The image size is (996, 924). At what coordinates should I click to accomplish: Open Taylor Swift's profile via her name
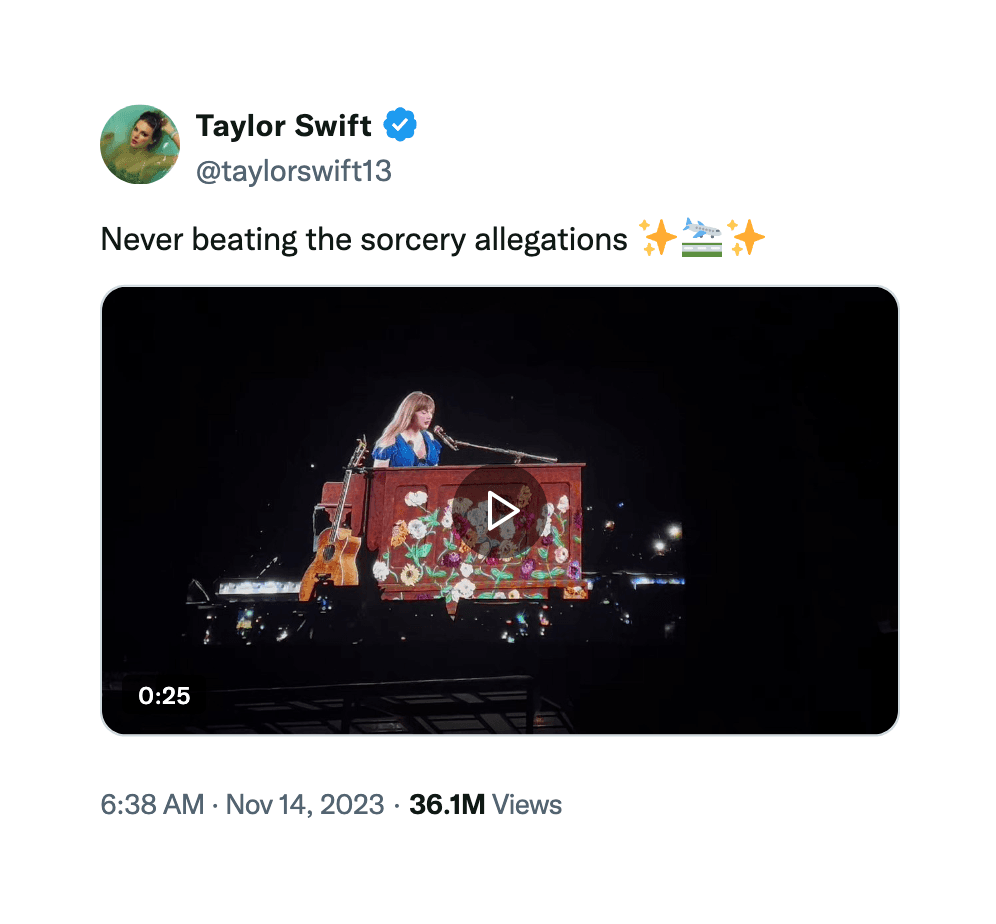(x=284, y=125)
